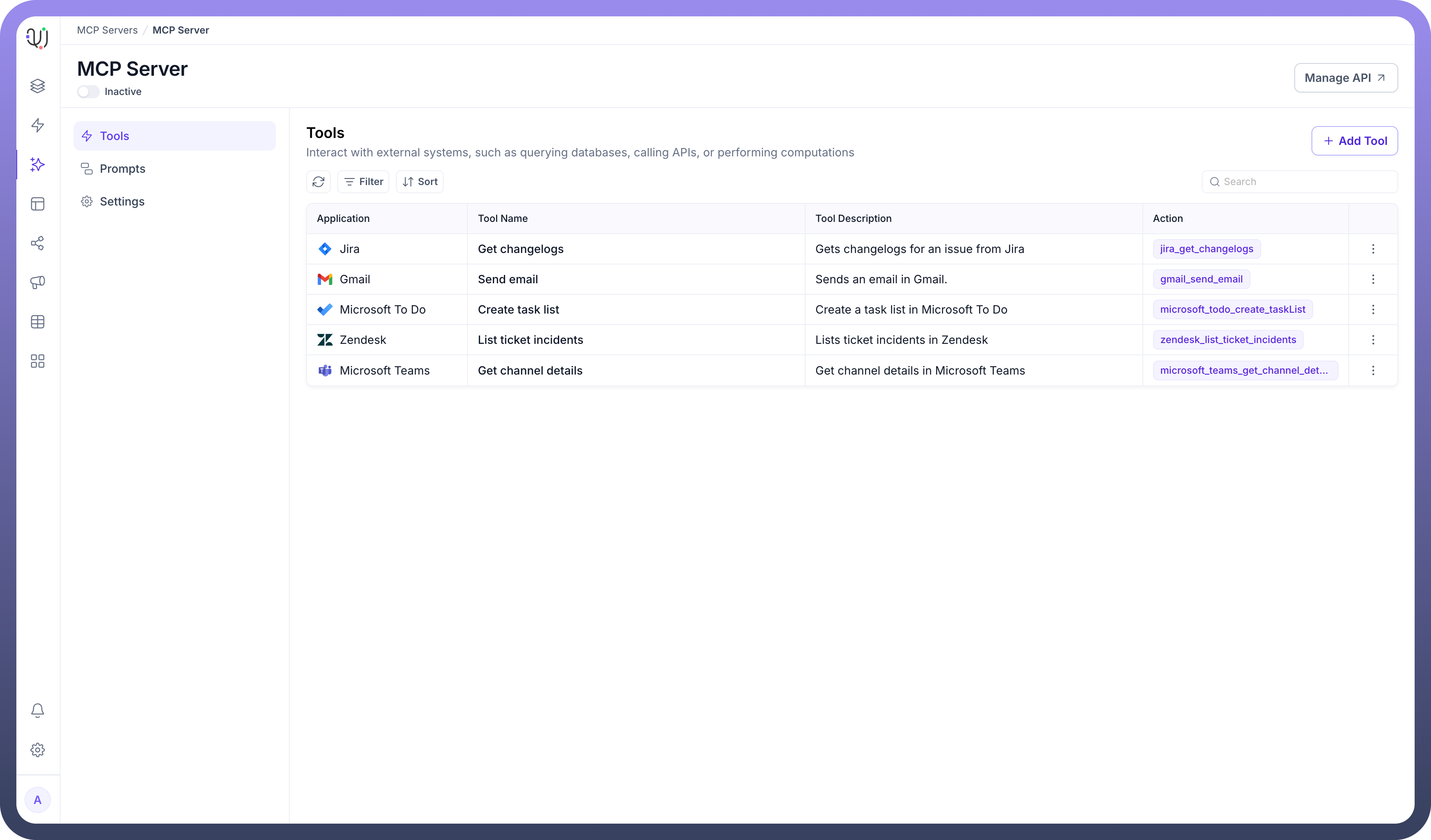Go to MCP Servers breadcrumb link
The image size is (1431, 840).
click(x=107, y=30)
